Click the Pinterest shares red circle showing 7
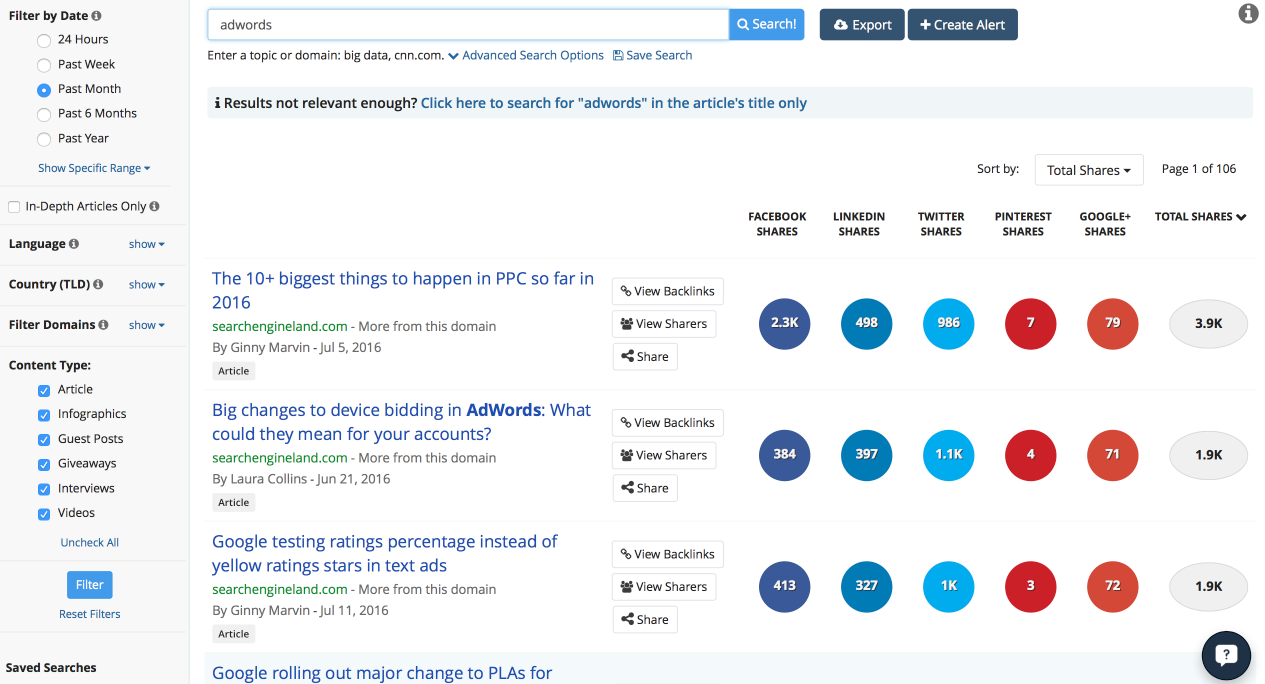The height and width of the screenshot is (684, 1265). point(1031,323)
